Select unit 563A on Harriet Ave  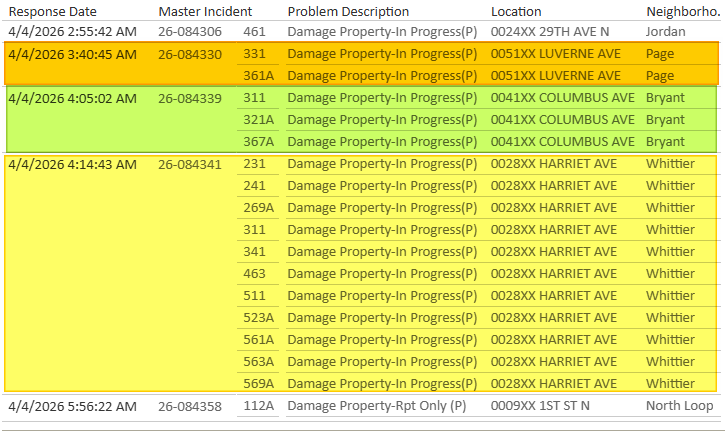point(258,361)
